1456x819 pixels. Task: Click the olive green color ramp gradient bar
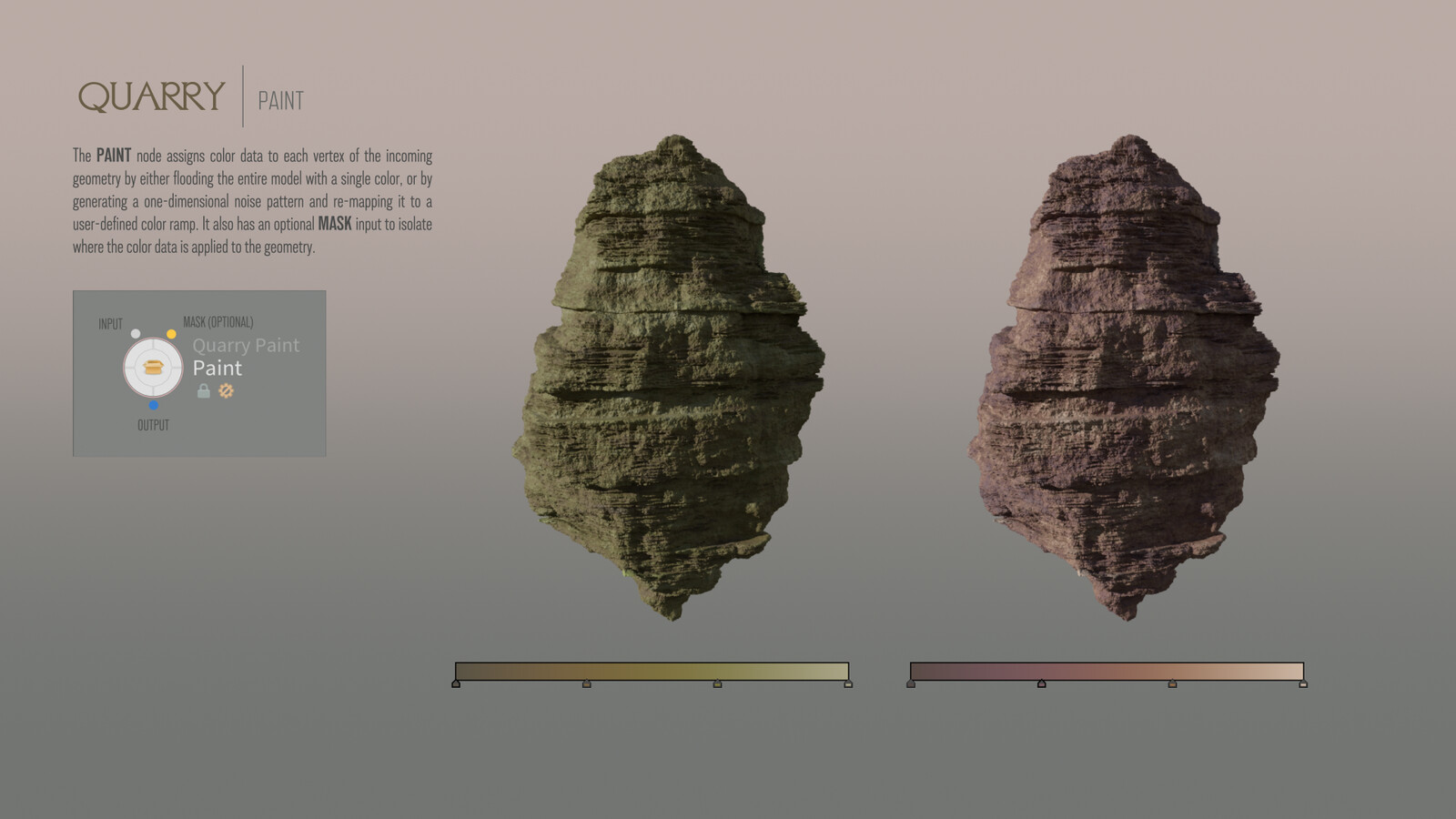[x=652, y=671]
